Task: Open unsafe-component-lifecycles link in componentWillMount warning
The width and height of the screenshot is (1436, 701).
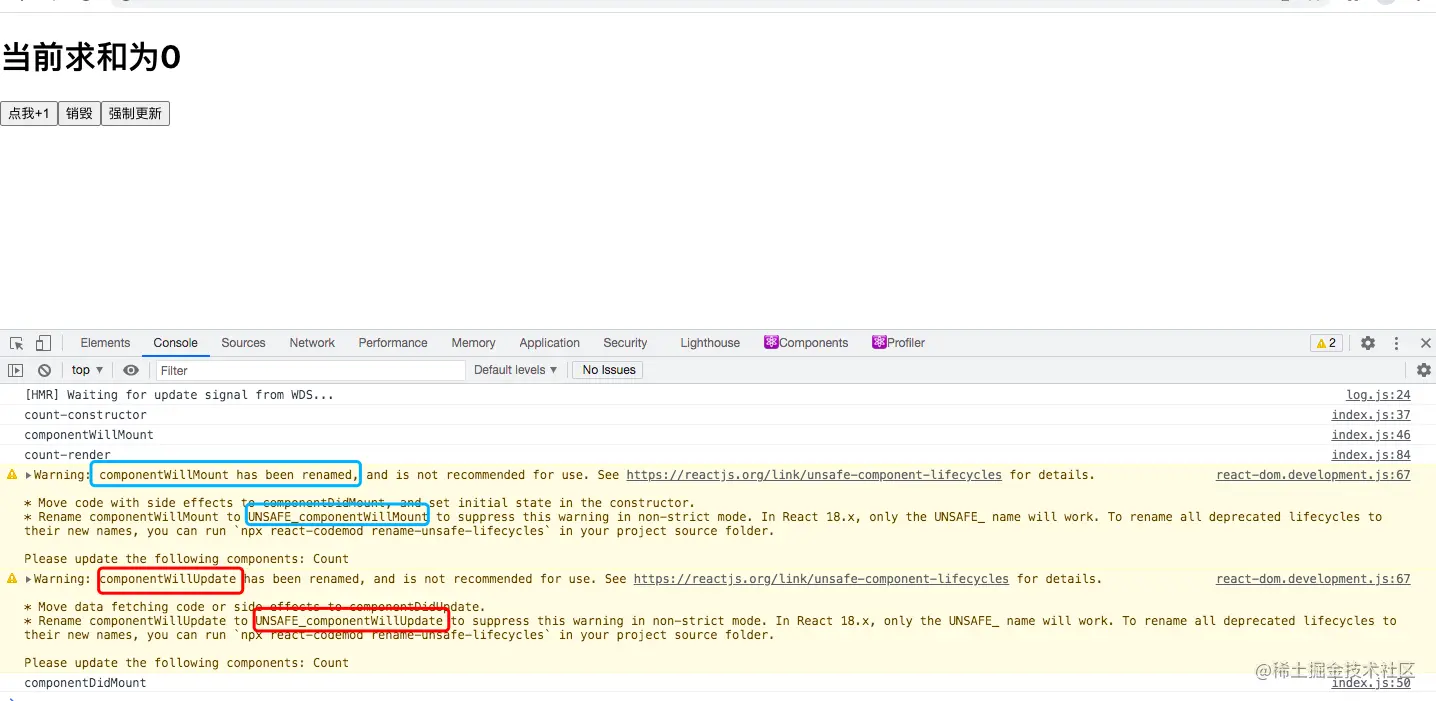Action: 814,475
